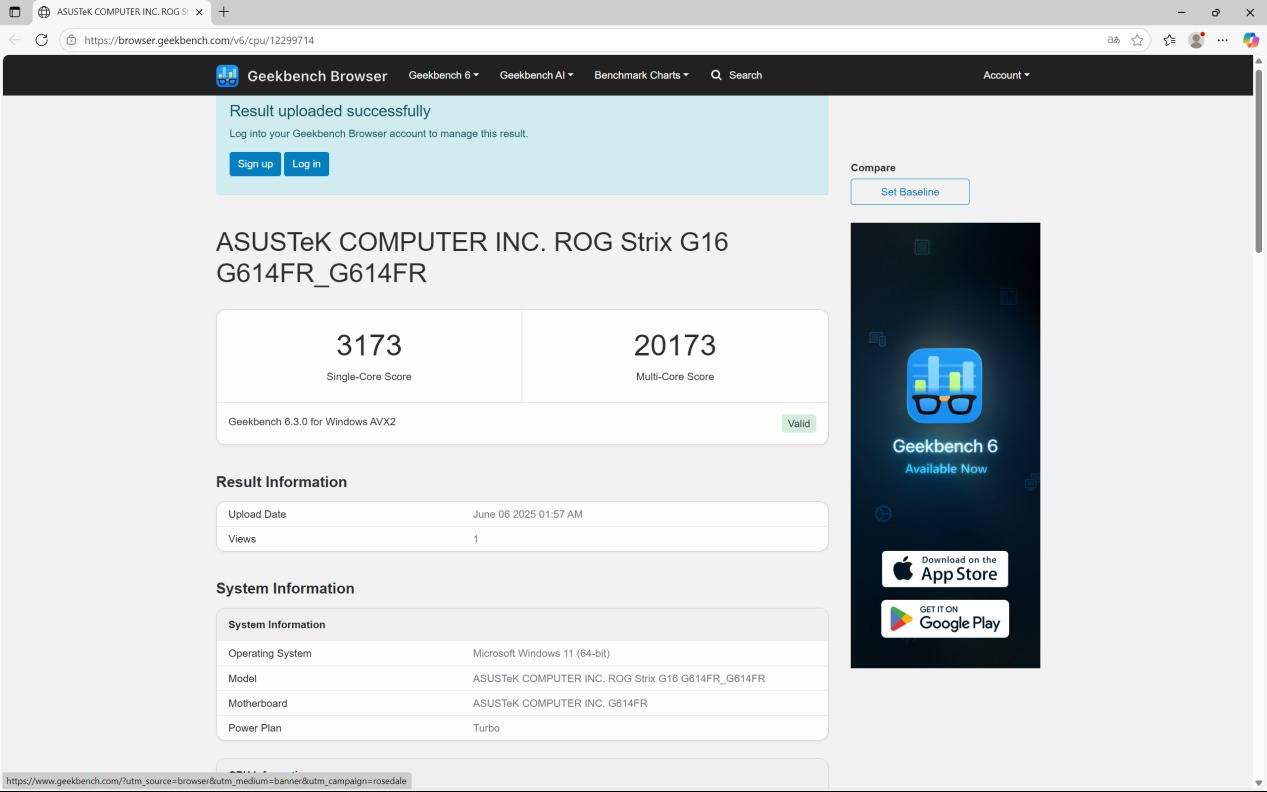The height and width of the screenshot is (792, 1267).
Task: Expand the Geekbench AI dropdown menu
Action: (x=536, y=75)
